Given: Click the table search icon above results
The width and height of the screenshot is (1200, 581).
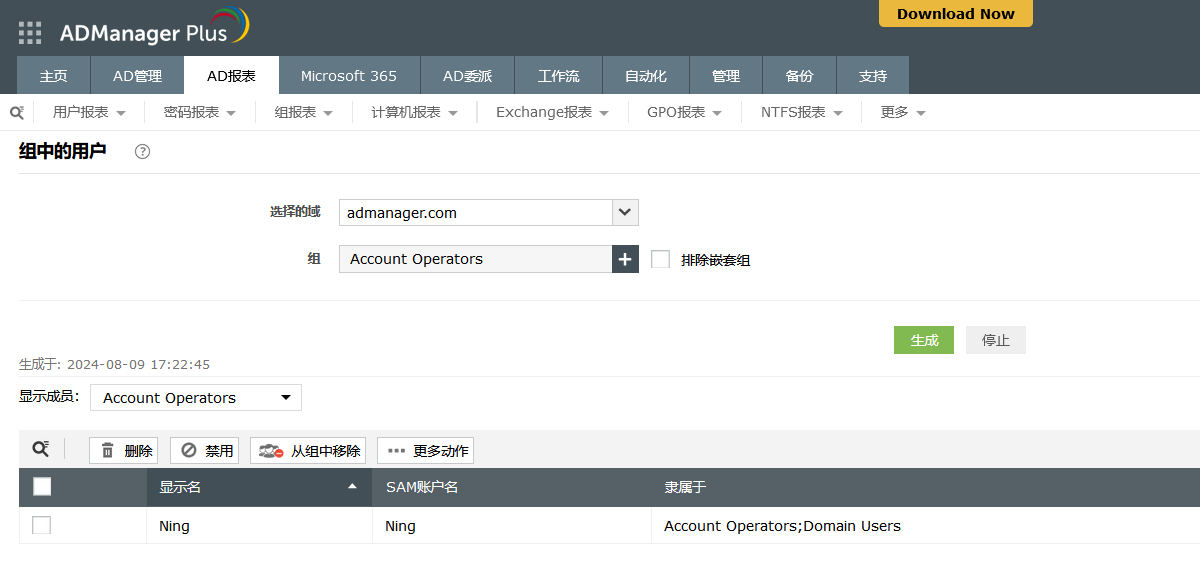Looking at the screenshot, I should point(40,450).
